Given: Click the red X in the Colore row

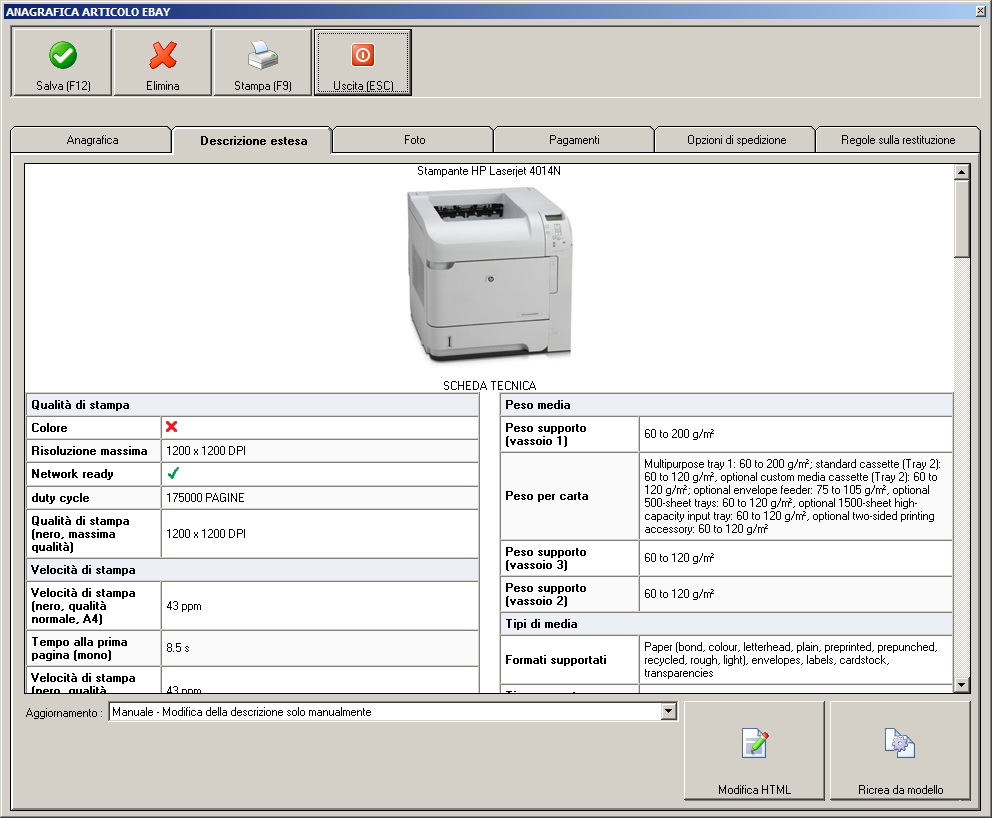Looking at the screenshot, I should coord(171,427).
